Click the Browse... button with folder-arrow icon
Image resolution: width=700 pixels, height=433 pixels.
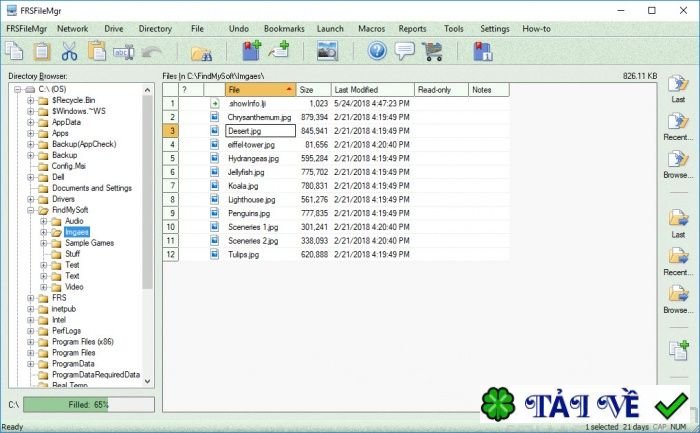click(x=678, y=299)
